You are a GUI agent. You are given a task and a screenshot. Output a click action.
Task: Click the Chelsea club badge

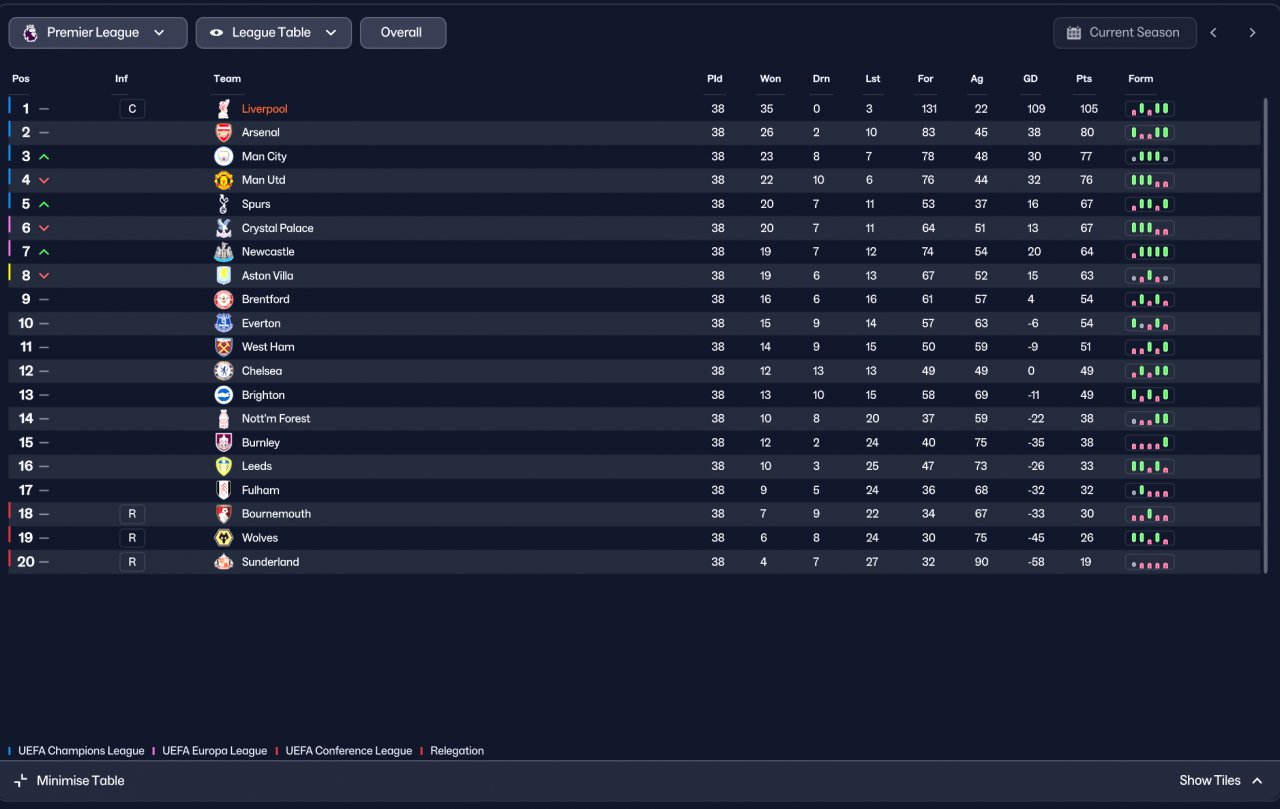pyautogui.click(x=224, y=371)
